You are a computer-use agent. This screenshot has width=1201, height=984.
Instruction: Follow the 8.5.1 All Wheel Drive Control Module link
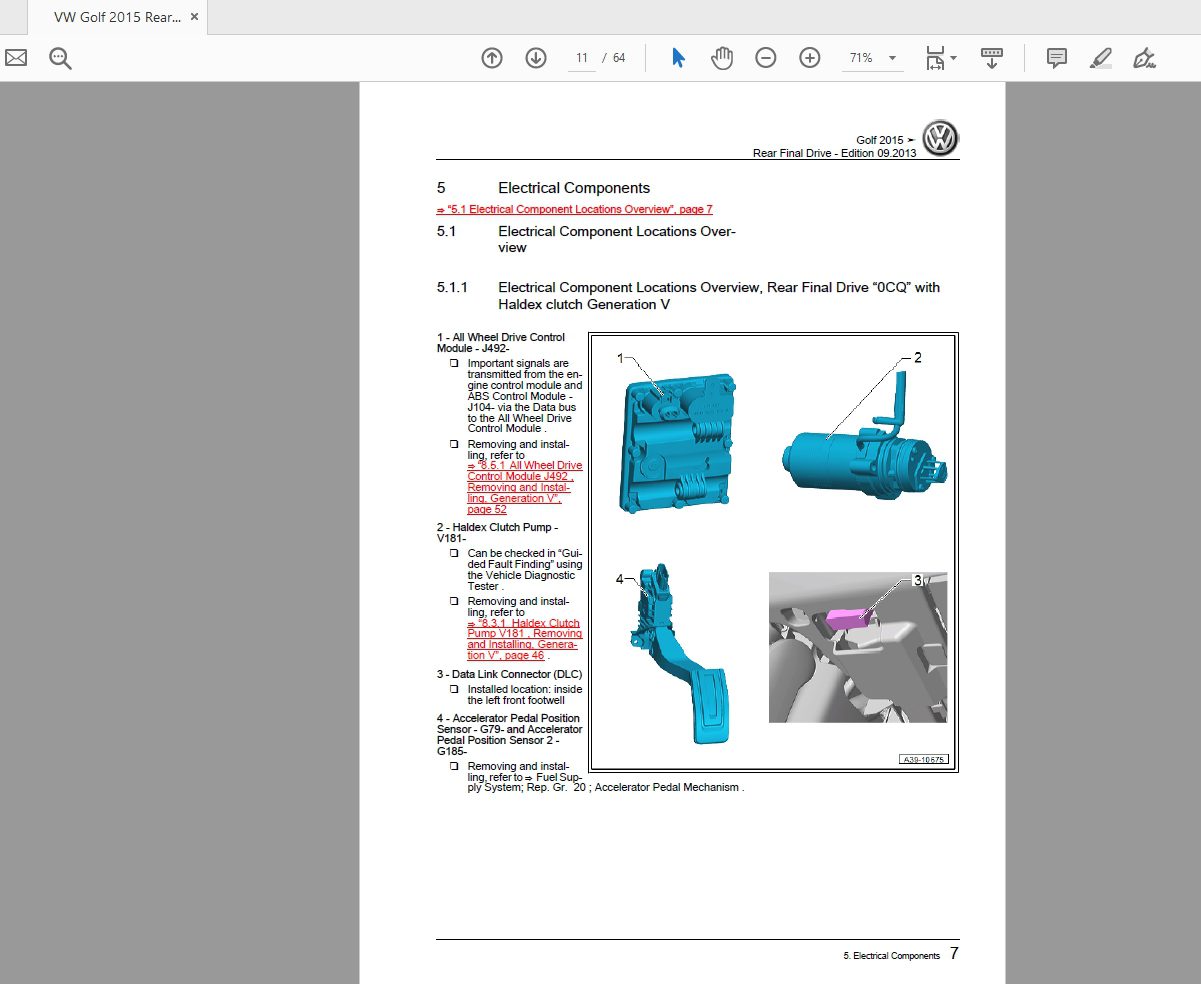(524, 487)
